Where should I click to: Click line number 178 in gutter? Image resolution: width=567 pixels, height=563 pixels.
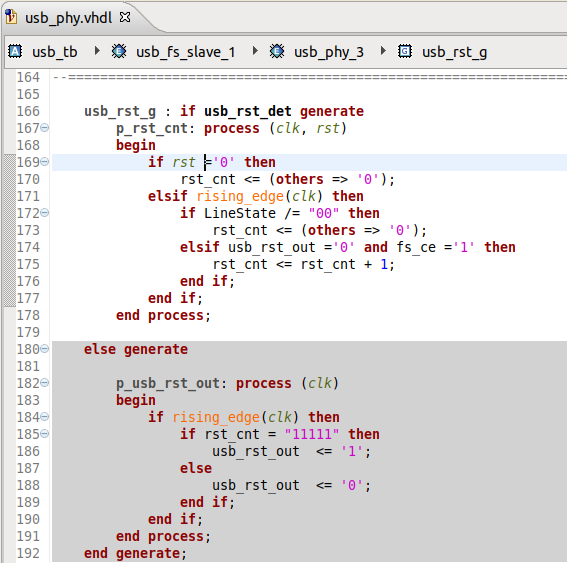(x=28, y=315)
